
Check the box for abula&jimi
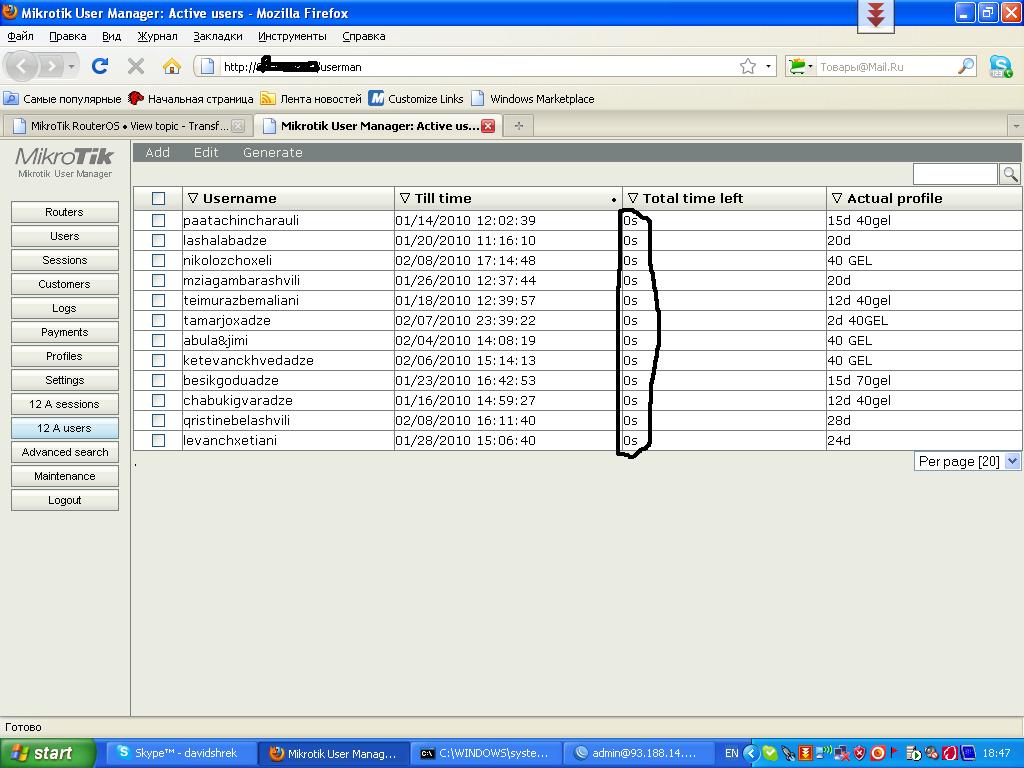(x=158, y=340)
